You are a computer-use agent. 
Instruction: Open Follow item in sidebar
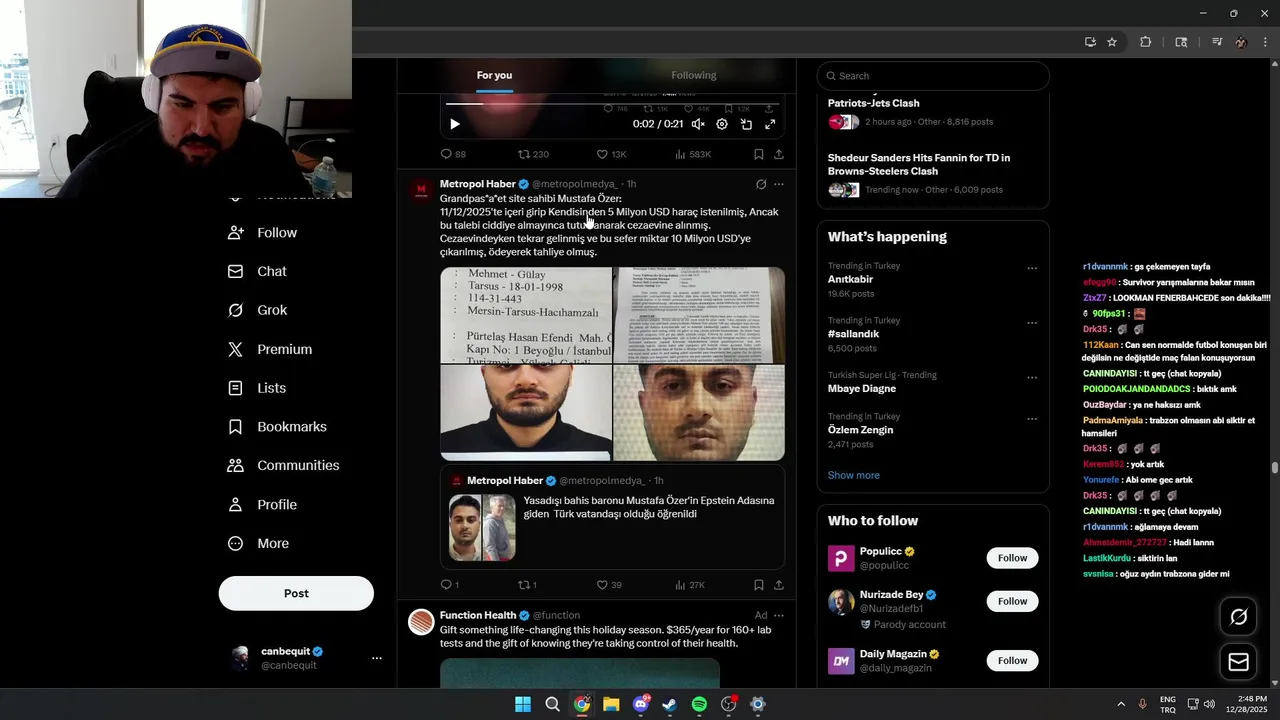(263, 232)
